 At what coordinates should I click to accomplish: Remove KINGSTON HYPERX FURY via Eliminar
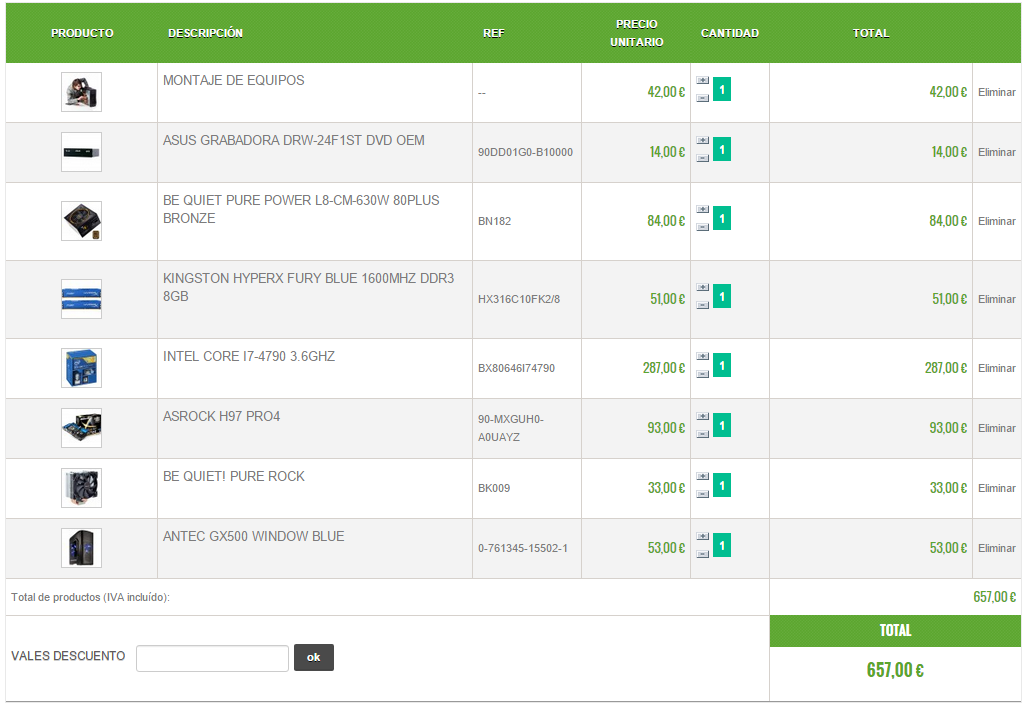click(997, 299)
